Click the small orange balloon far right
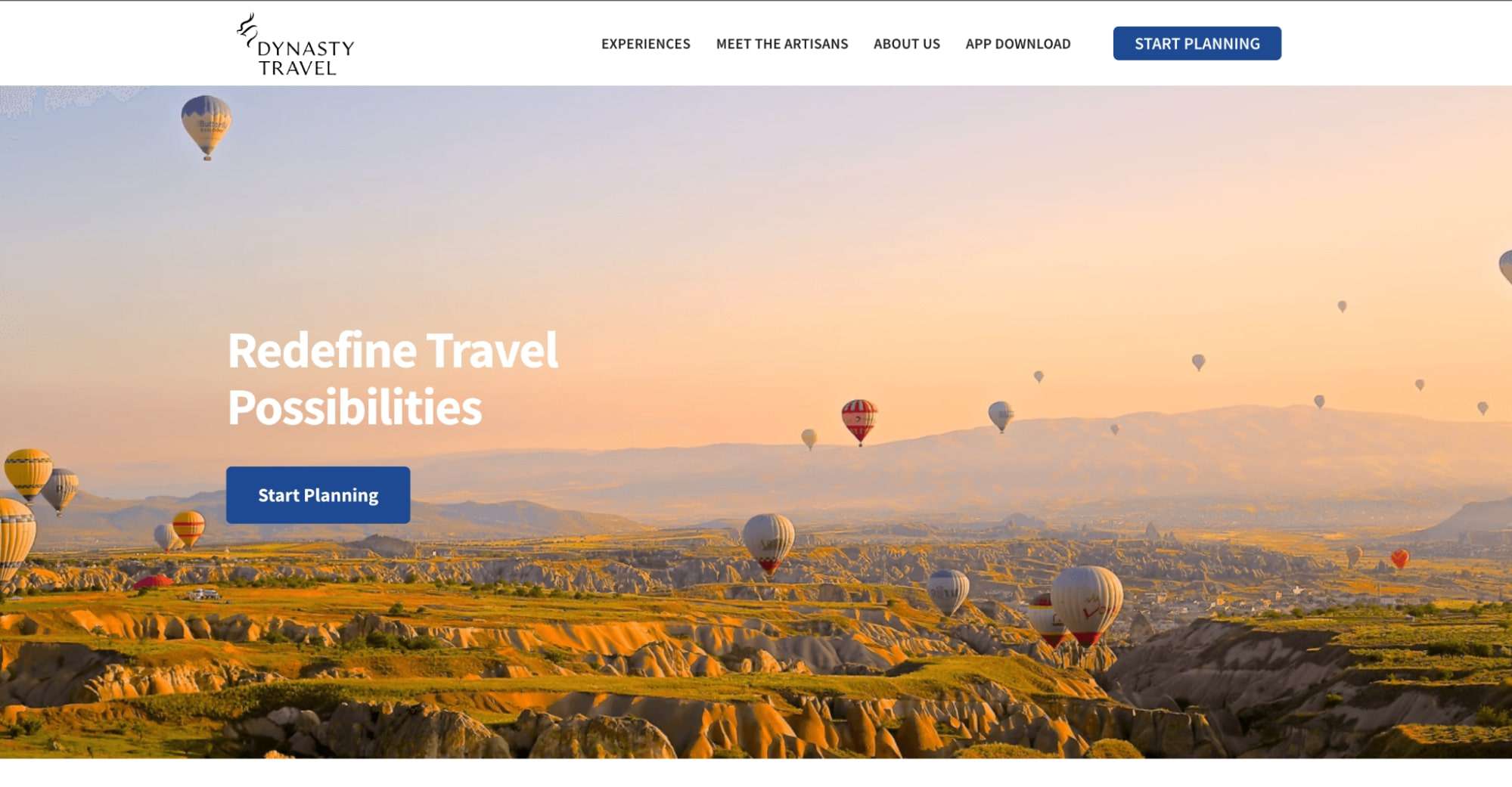The width and height of the screenshot is (1512, 787). click(1399, 559)
